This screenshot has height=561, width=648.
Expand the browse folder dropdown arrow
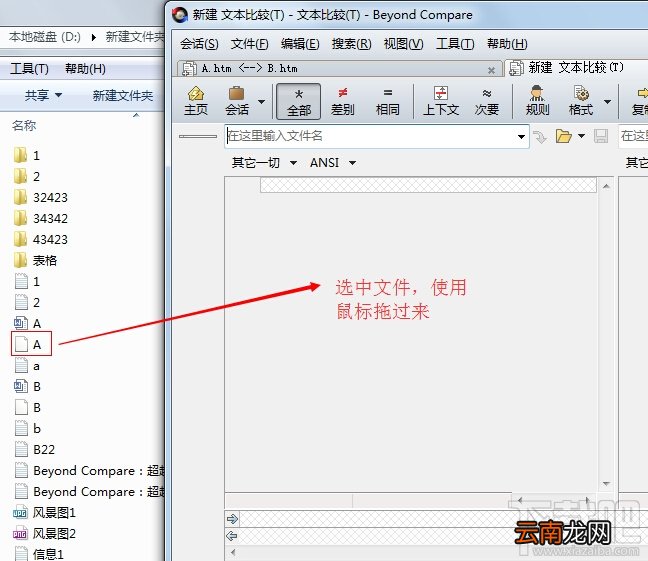581,136
